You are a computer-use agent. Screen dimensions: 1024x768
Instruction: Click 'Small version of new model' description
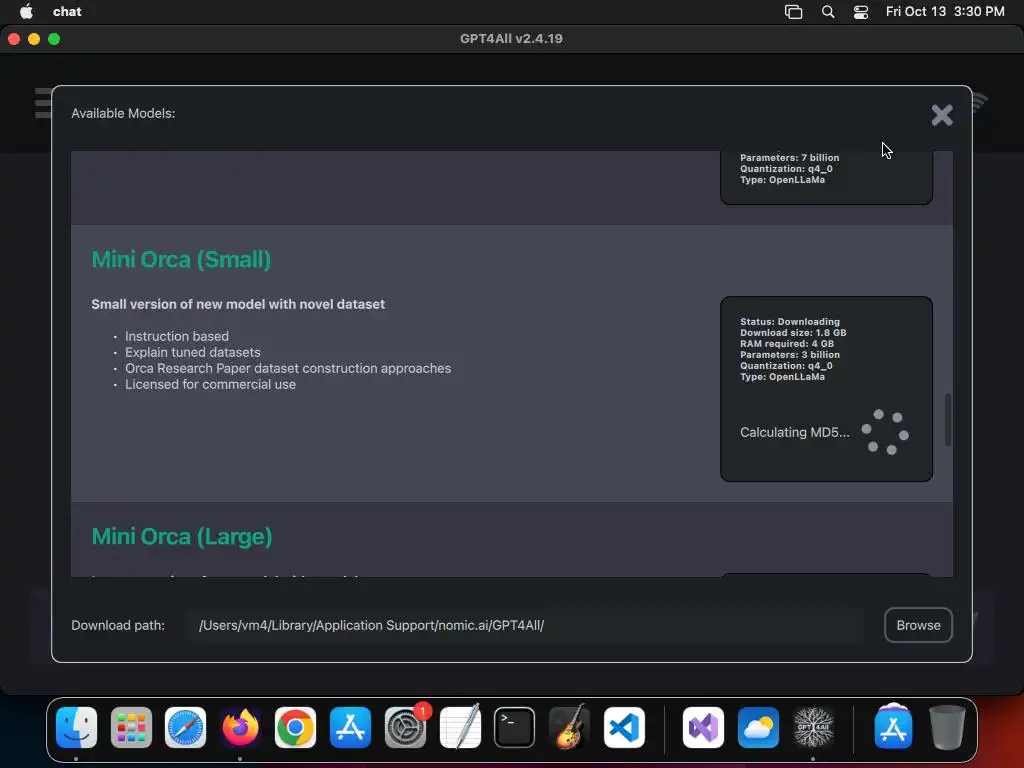(x=238, y=304)
